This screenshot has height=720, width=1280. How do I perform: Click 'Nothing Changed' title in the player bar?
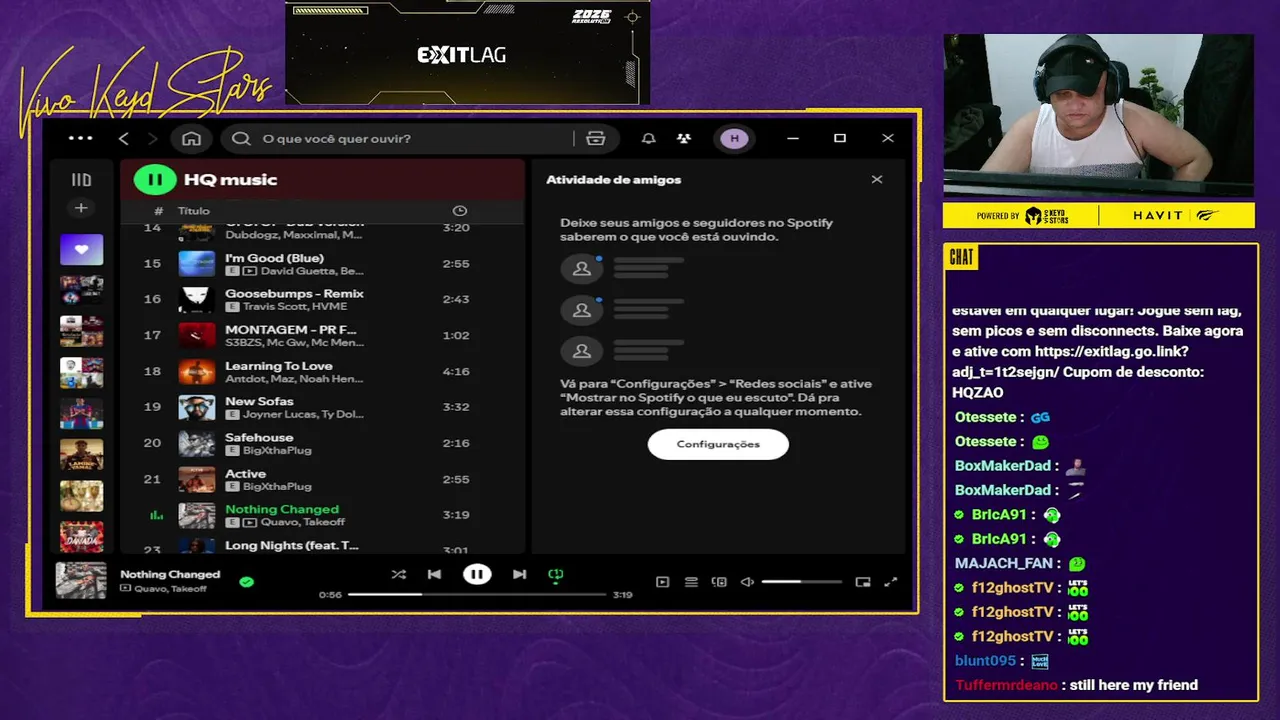[170, 574]
